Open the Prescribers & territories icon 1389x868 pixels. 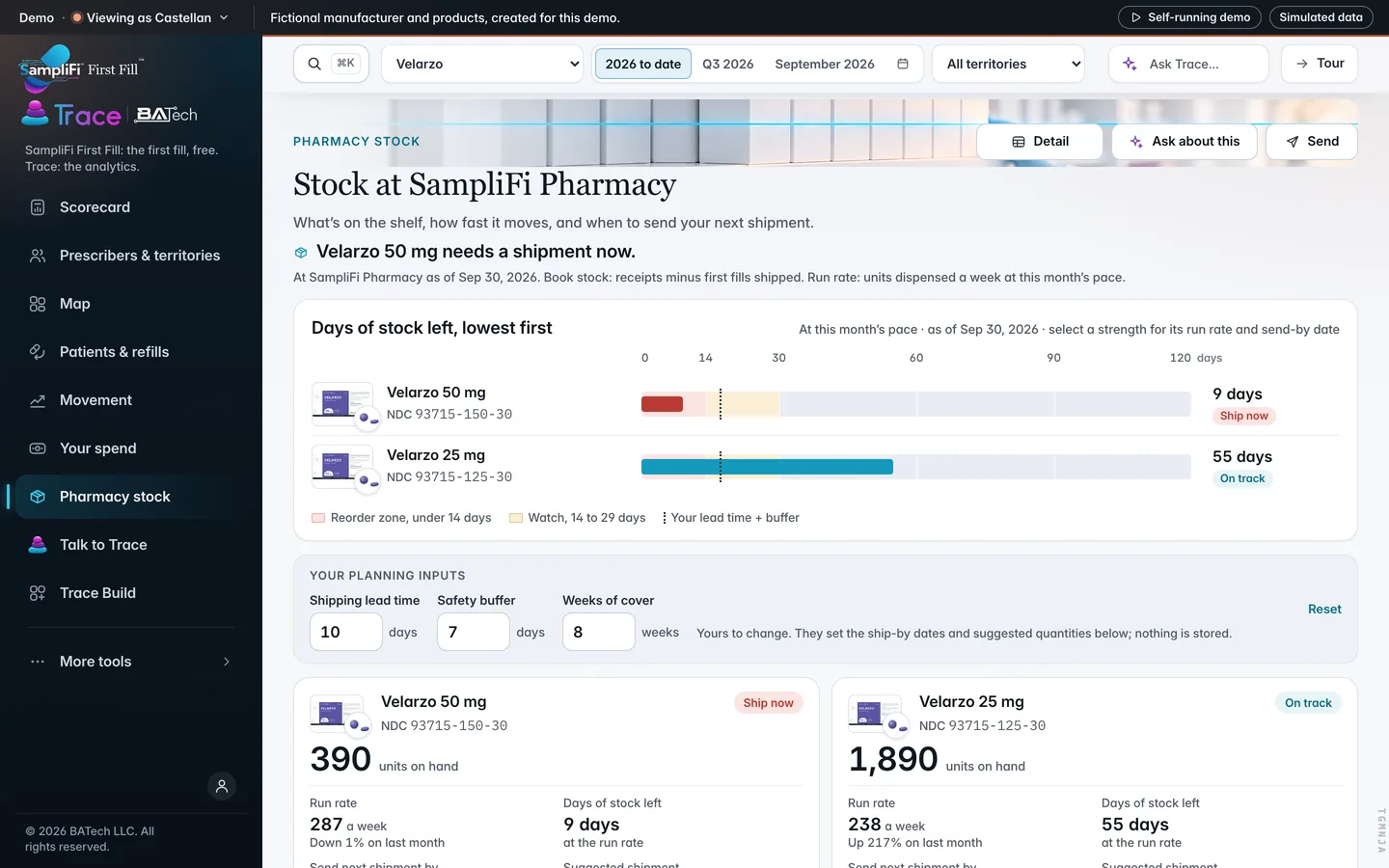38,256
